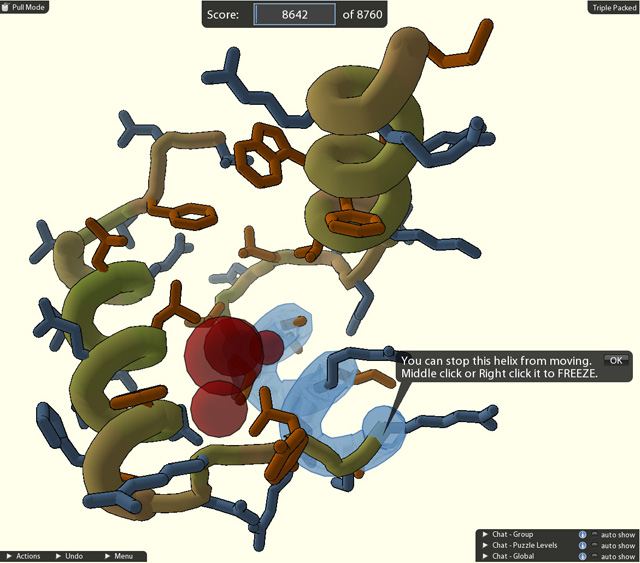The height and width of the screenshot is (563, 640).
Task: Open info for Chat - Global
Action: coord(583,556)
